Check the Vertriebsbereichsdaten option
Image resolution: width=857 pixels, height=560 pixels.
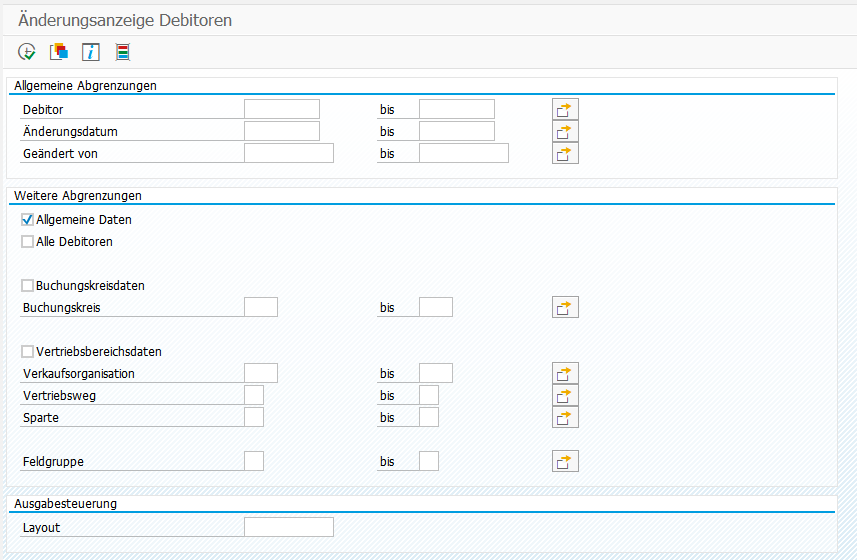point(27,351)
